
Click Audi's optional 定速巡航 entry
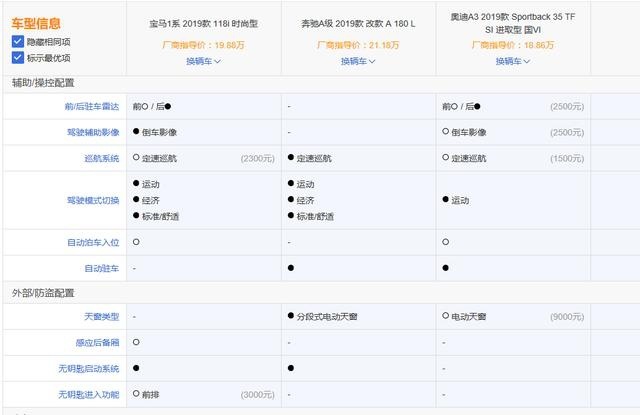(x=464, y=158)
